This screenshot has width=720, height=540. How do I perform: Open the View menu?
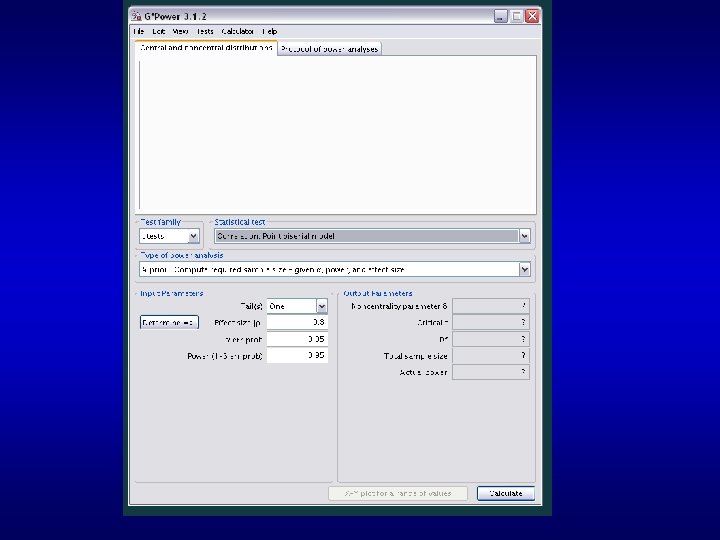click(x=180, y=31)
